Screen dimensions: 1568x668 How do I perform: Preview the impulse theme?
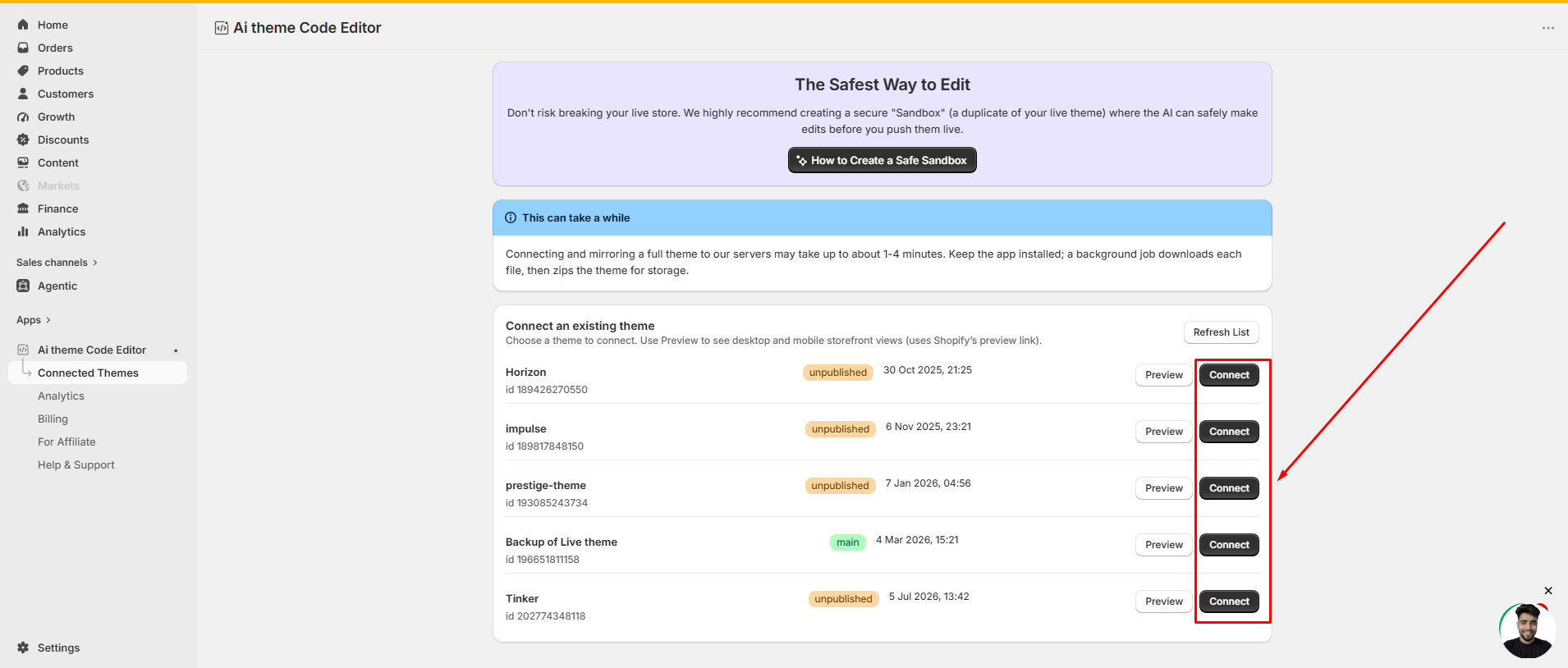tap(1164, 432)
